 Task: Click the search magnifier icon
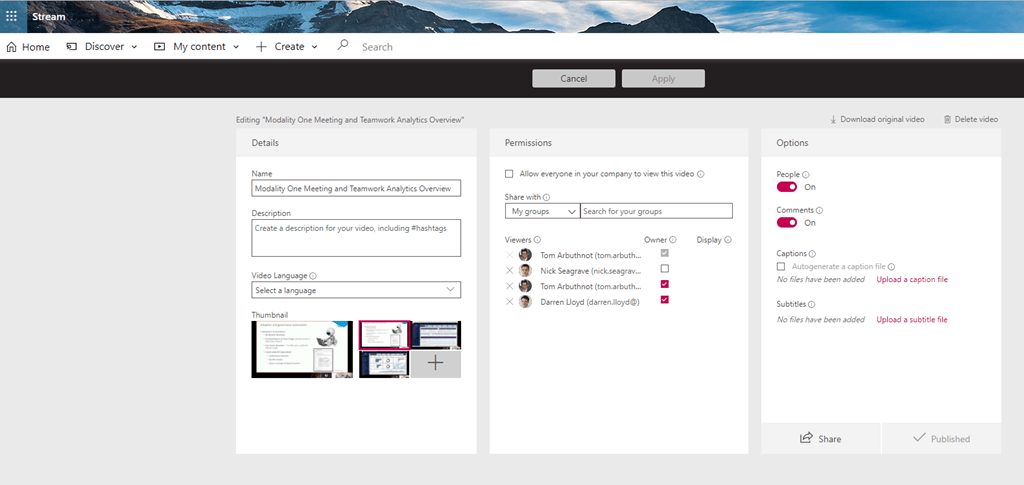(x=343, y=46)
